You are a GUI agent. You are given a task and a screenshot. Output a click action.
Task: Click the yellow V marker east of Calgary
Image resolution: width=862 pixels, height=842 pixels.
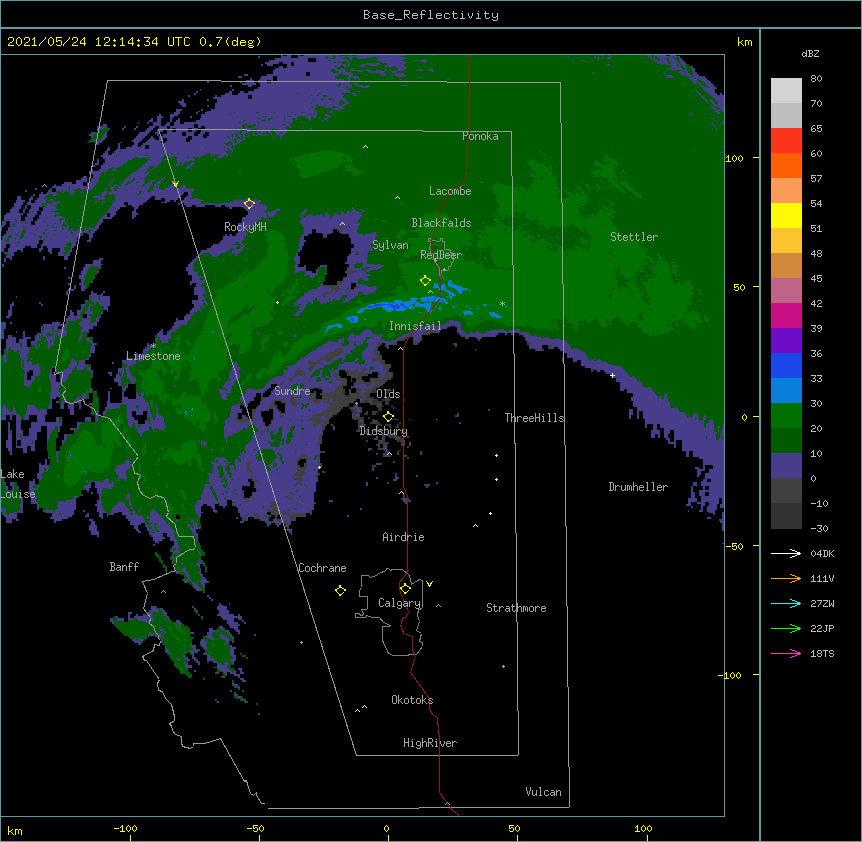[x=429, y=584]
